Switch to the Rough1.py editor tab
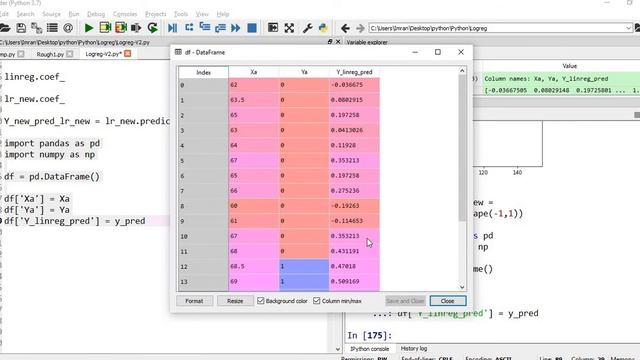This screenshot has width=640, height=360. coord(50,54)
